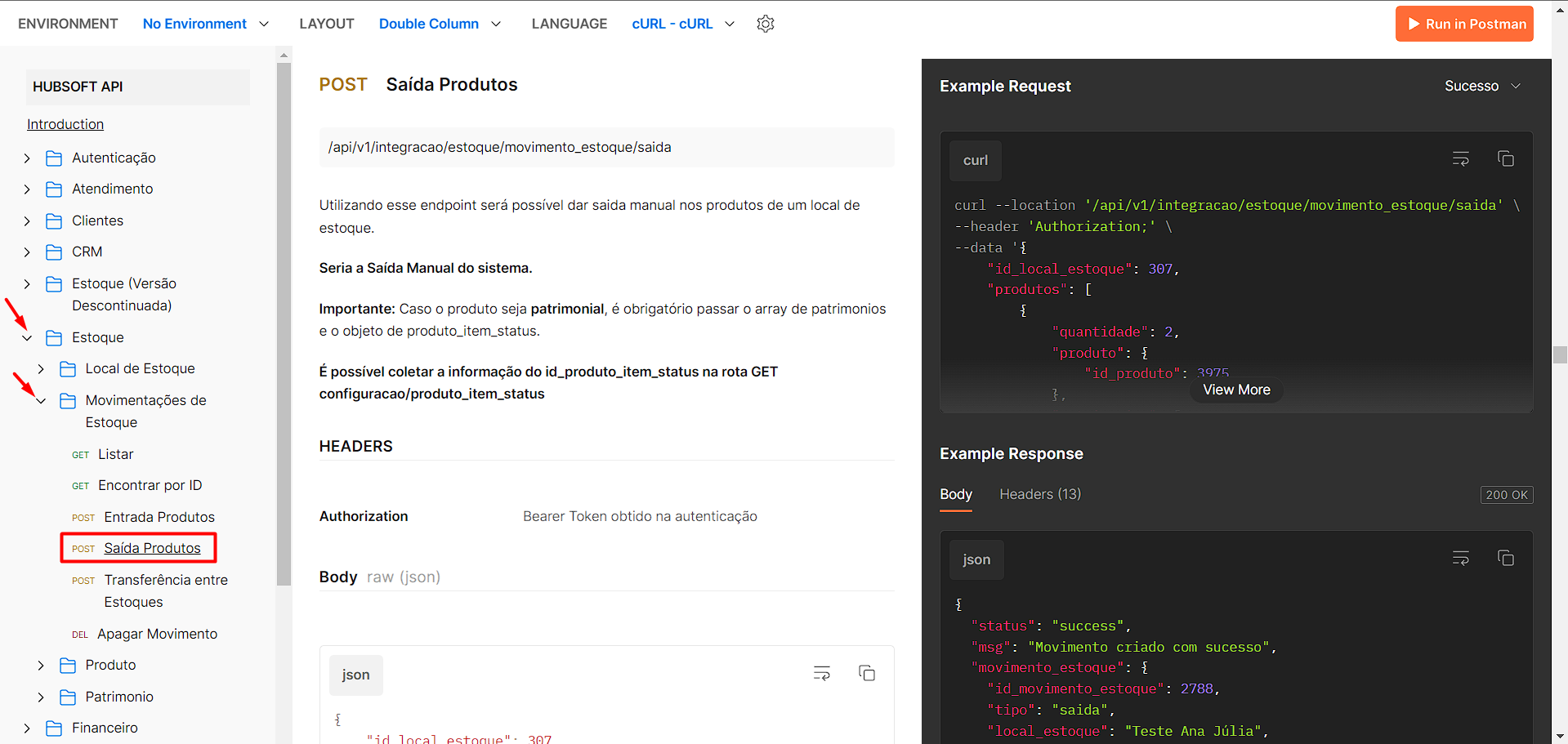Expand the Atendimento folder chevron
This screenshot has height=744, width=1568.
(27, 189)
